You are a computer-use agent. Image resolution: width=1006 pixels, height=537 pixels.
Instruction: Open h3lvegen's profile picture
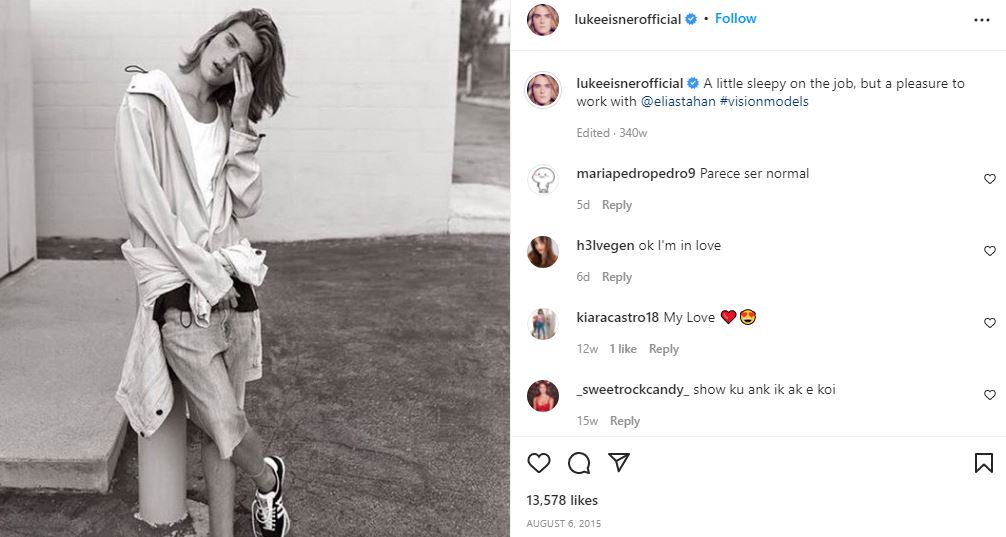tap(543, 251)
